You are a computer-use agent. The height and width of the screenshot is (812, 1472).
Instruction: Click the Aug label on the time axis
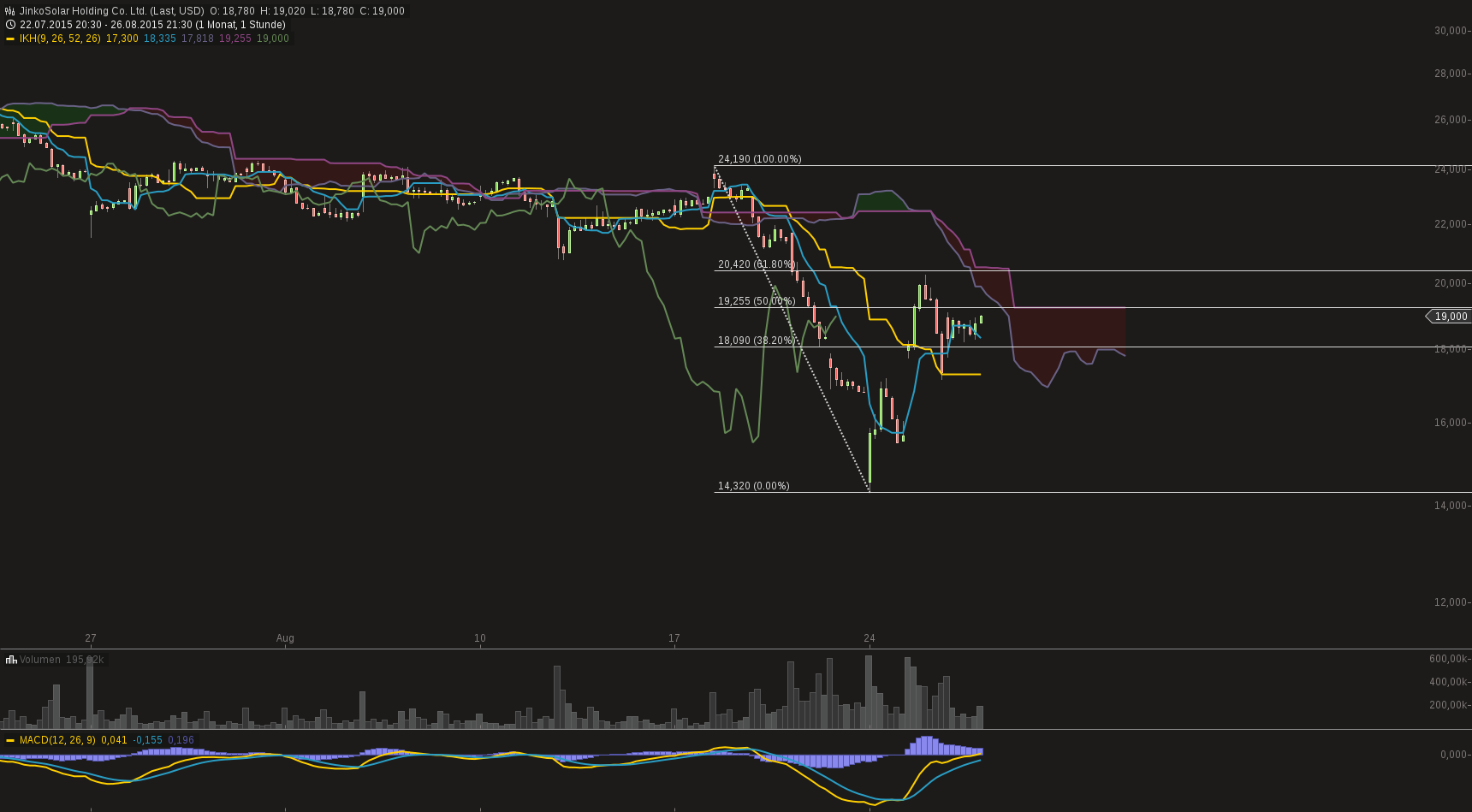(x=285, y=638)
